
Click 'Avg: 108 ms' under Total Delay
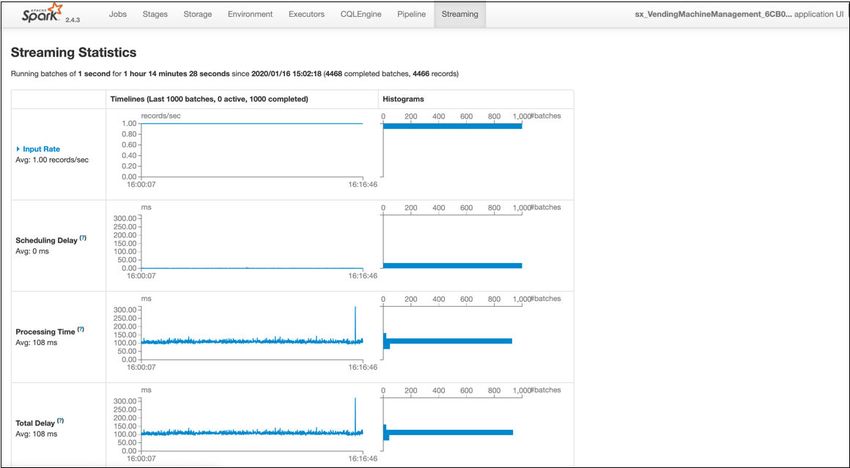point(36,434)
